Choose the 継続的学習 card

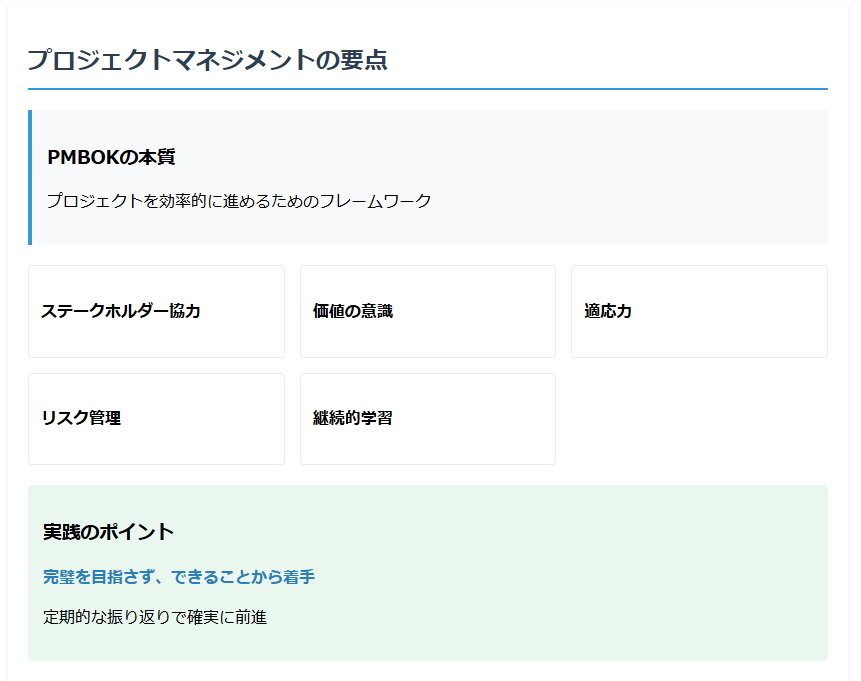click(428, 419)
